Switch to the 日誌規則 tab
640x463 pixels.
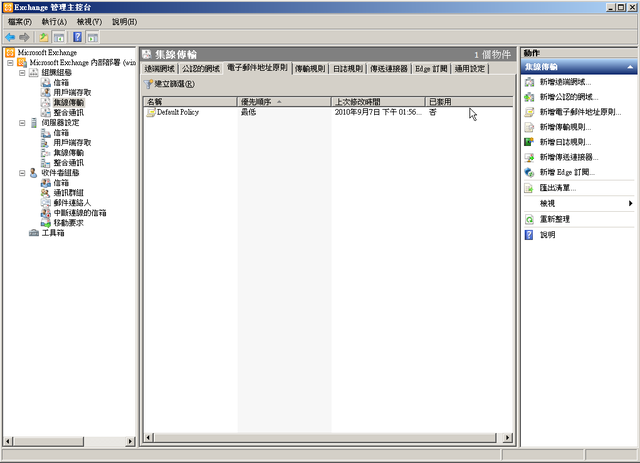tap(348, 69)
